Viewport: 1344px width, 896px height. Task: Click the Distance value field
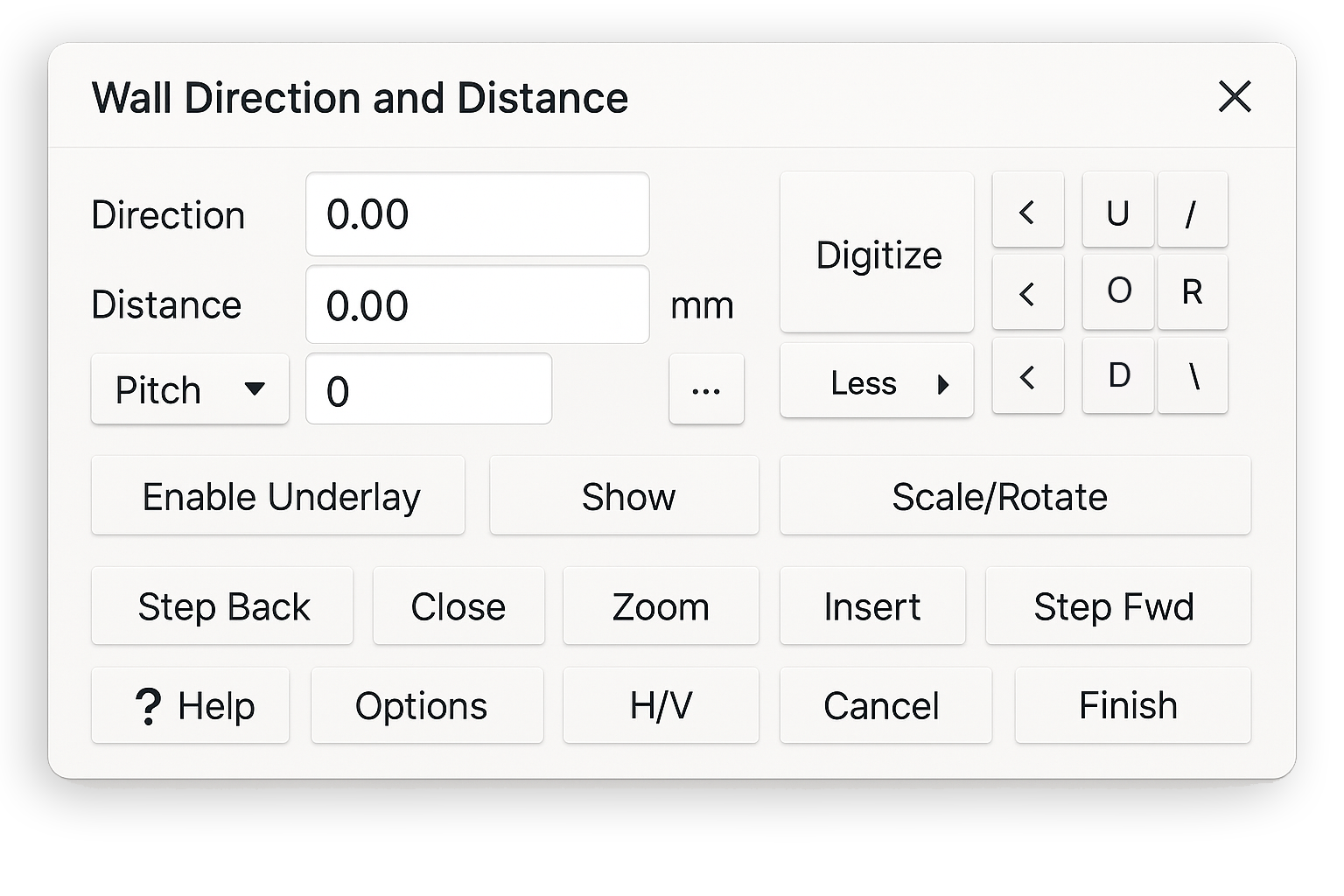(x=477, y=305)
